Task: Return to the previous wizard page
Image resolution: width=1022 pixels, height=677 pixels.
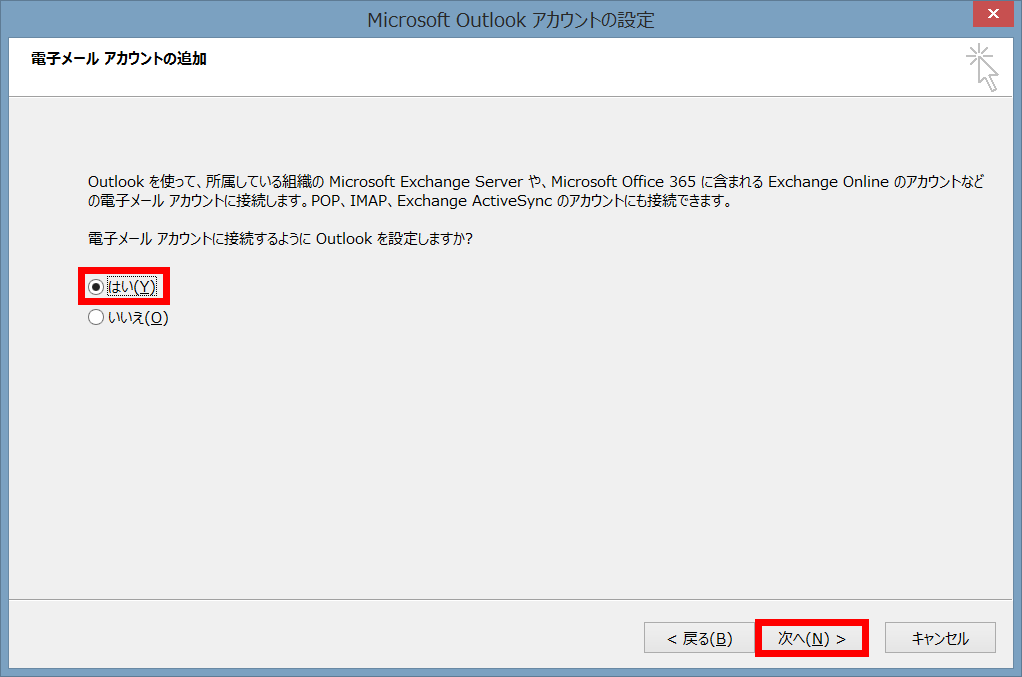Action: point(699,637)
